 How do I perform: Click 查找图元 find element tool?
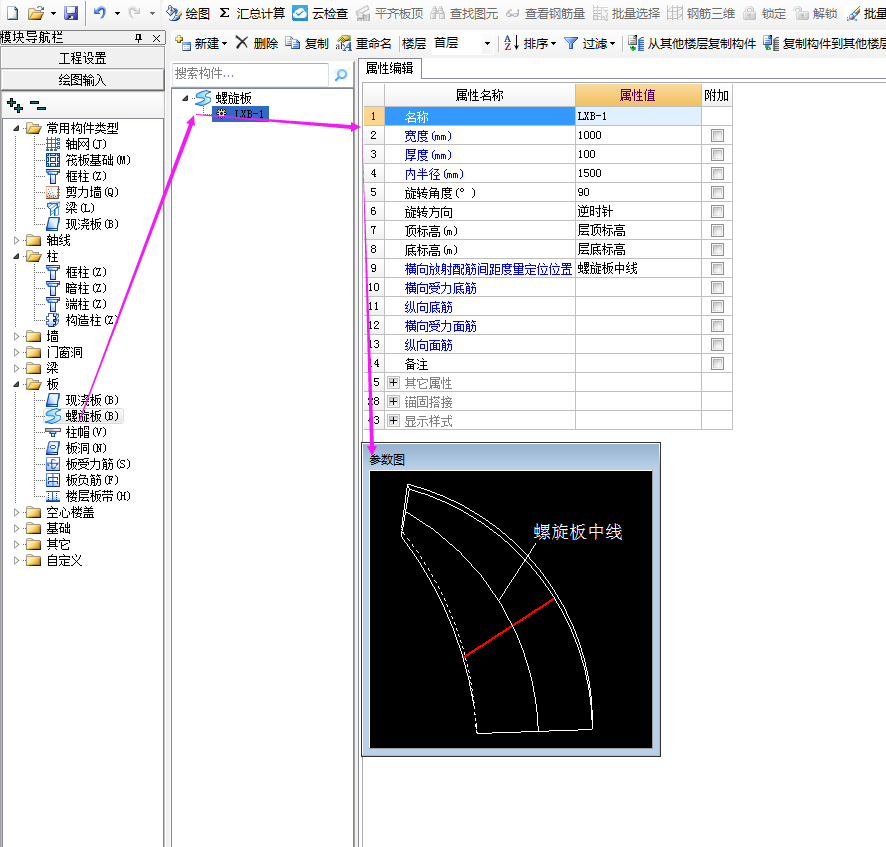tap(464, 13)
